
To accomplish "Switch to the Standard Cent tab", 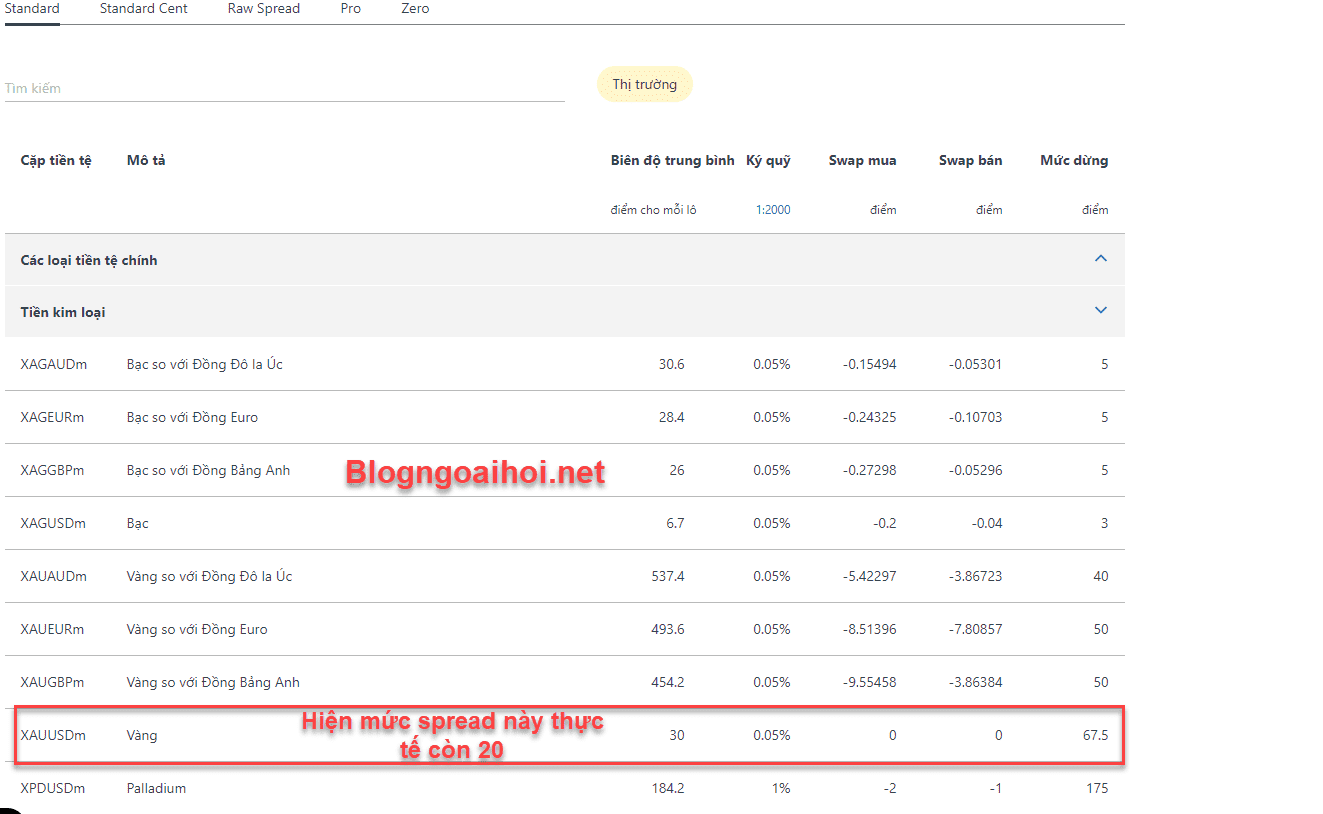I will point(143,9).
